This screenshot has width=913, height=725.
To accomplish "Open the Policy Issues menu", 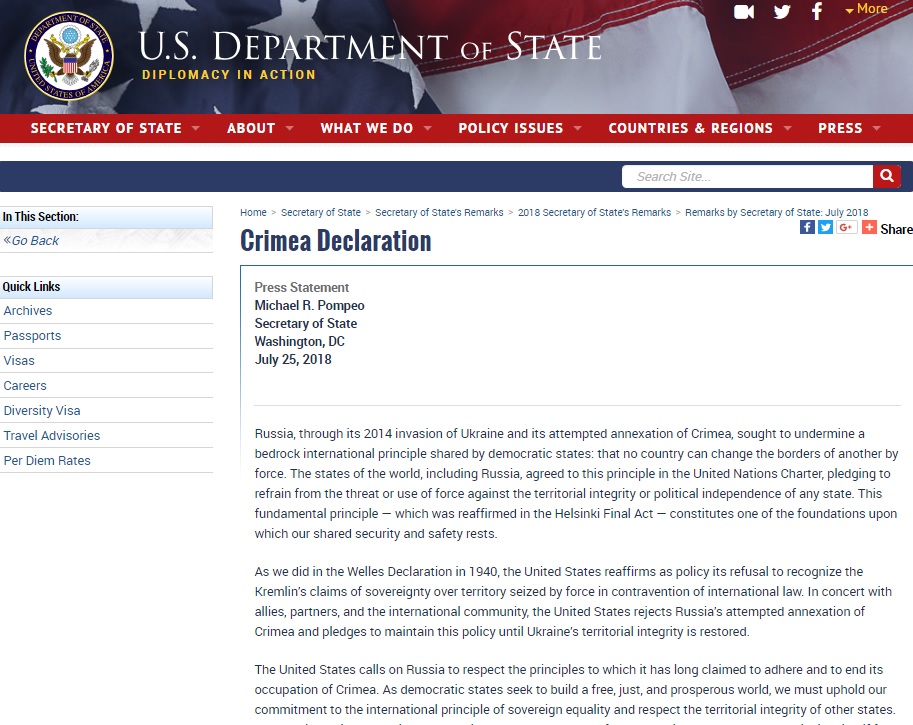I will [511, 128].
